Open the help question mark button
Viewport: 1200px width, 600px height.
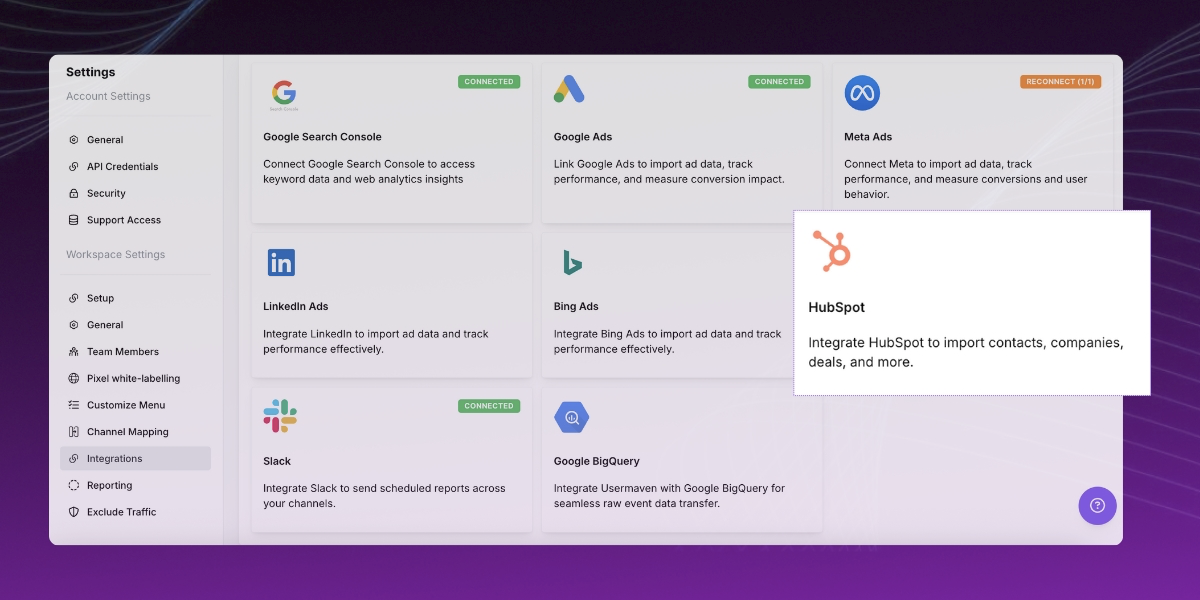tap(1097, 505)
